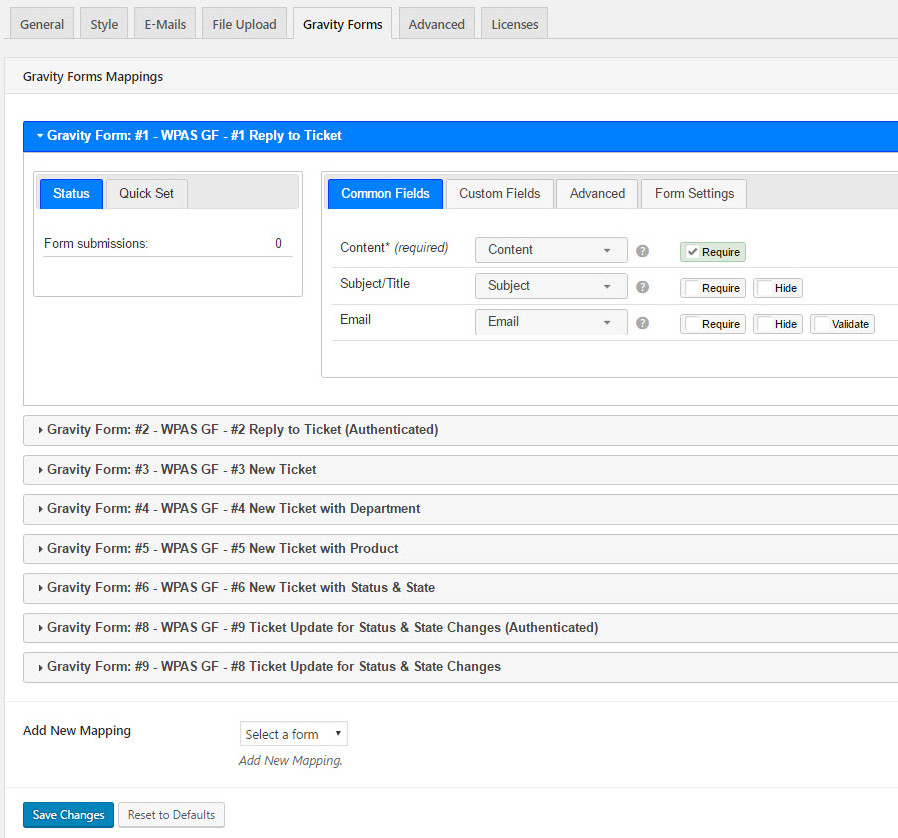Viewport: 898px width, 838px height.
Task: Open the mapping's Advanced sub-tab
Action: click(597, 194)
